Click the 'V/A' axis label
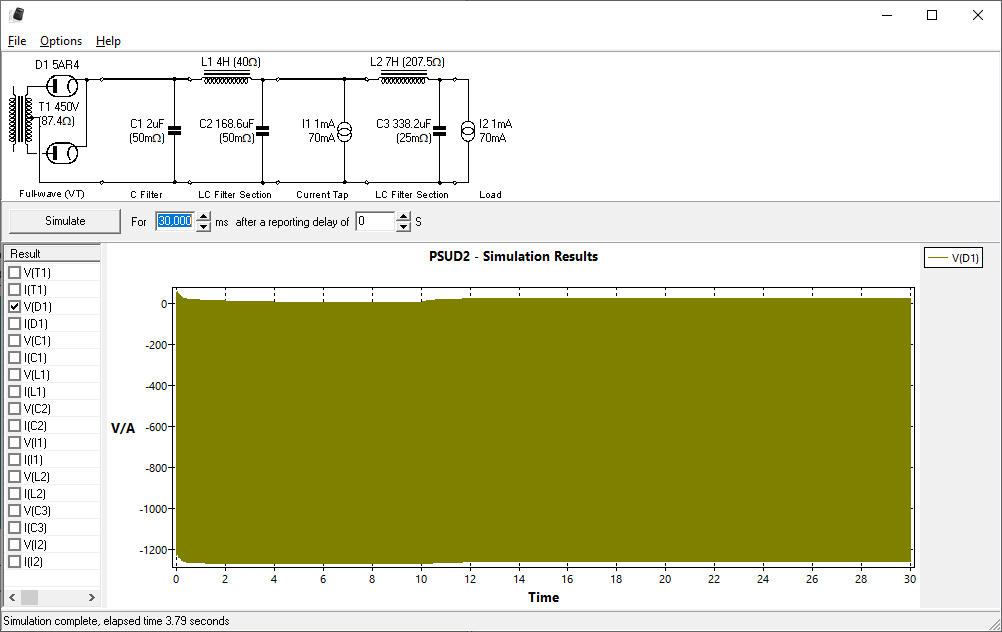 (x=123, y=428)
